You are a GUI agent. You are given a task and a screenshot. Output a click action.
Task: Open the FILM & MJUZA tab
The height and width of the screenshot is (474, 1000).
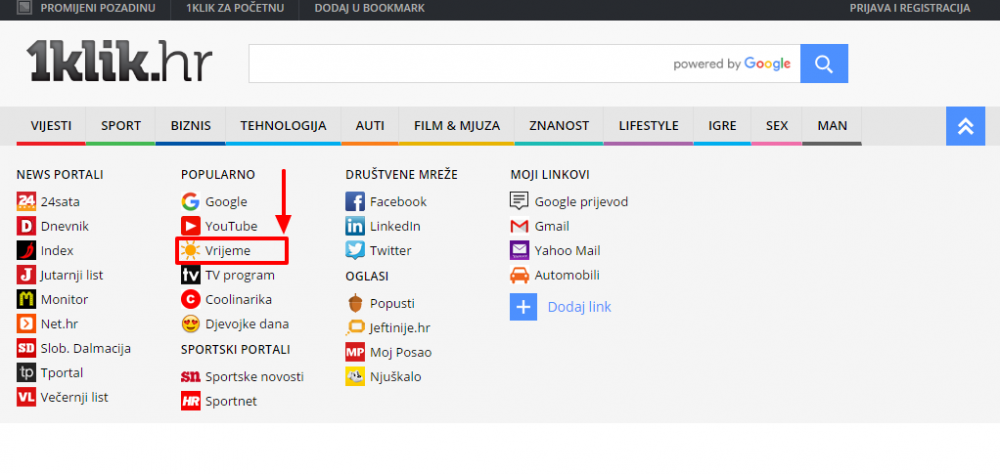(457, 126)
